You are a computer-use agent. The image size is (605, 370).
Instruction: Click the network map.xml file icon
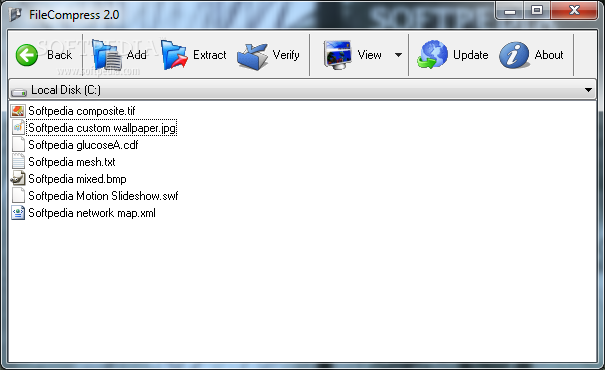(x=18, y=213)
